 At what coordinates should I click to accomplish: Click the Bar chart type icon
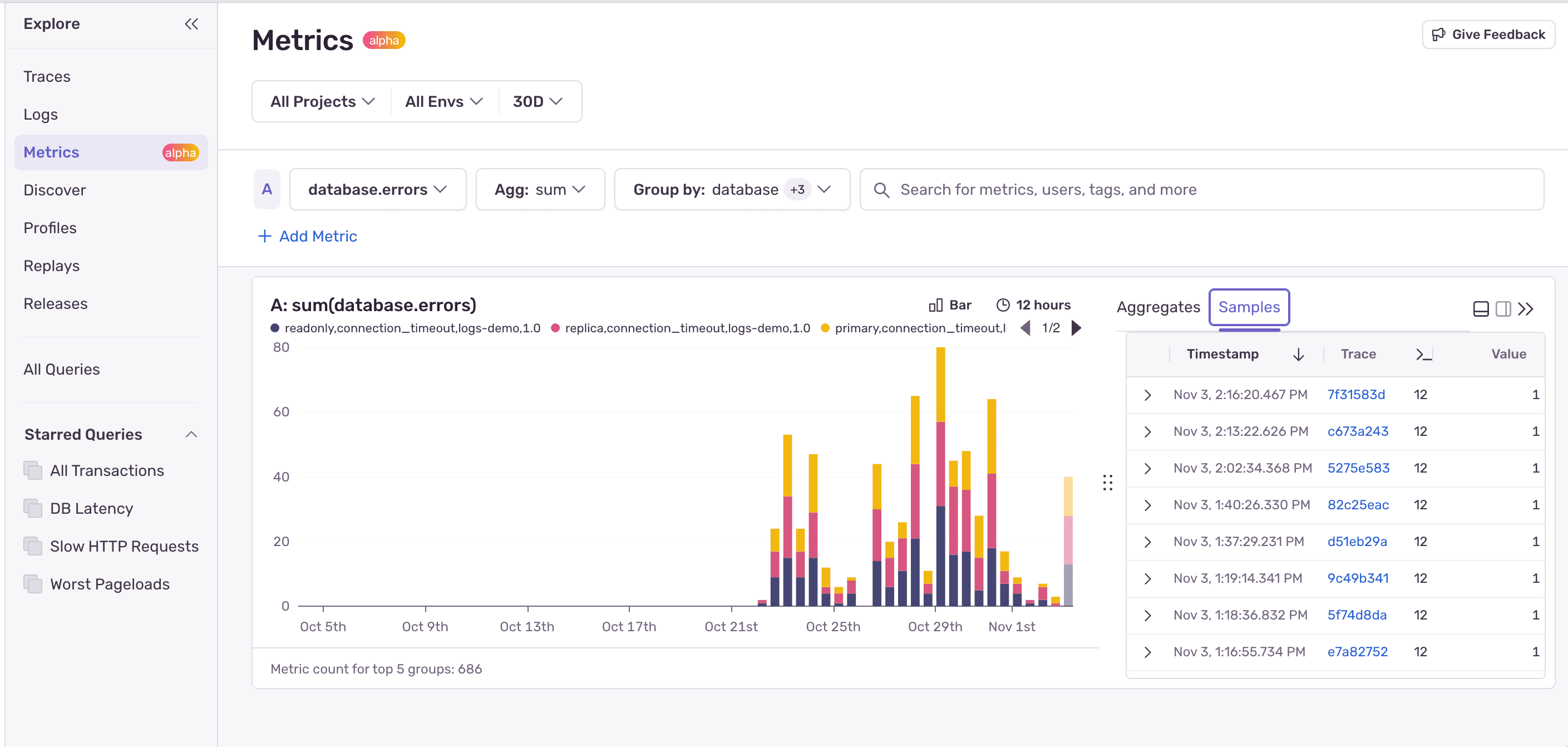(948, 304)
